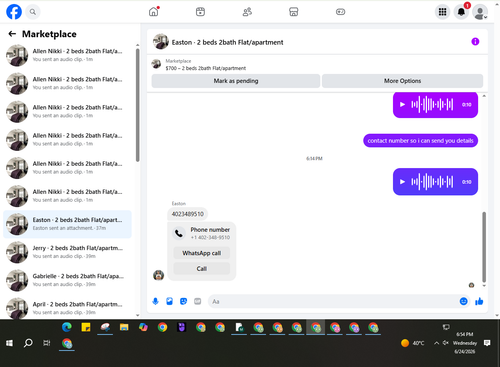Click the Call button
Screen dimensions: 500x367
(202, 269)
